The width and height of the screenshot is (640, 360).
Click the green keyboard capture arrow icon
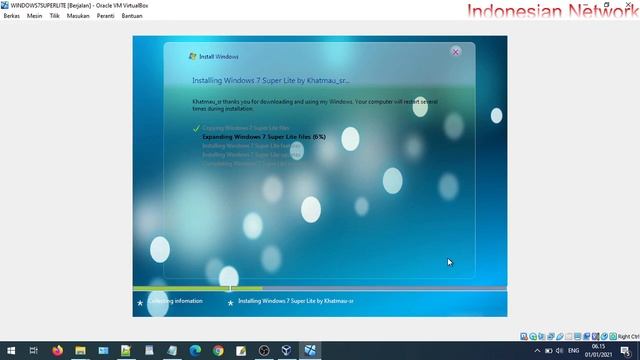point(613,336)
